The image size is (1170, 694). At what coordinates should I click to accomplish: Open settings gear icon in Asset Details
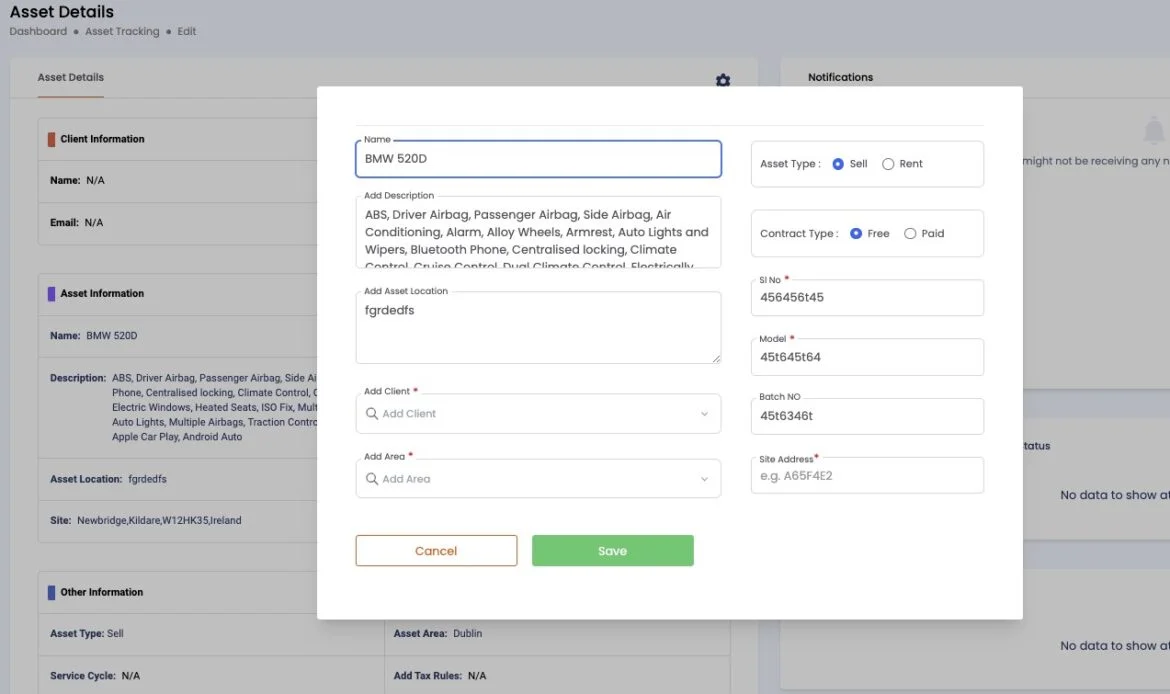coord(723,80)
